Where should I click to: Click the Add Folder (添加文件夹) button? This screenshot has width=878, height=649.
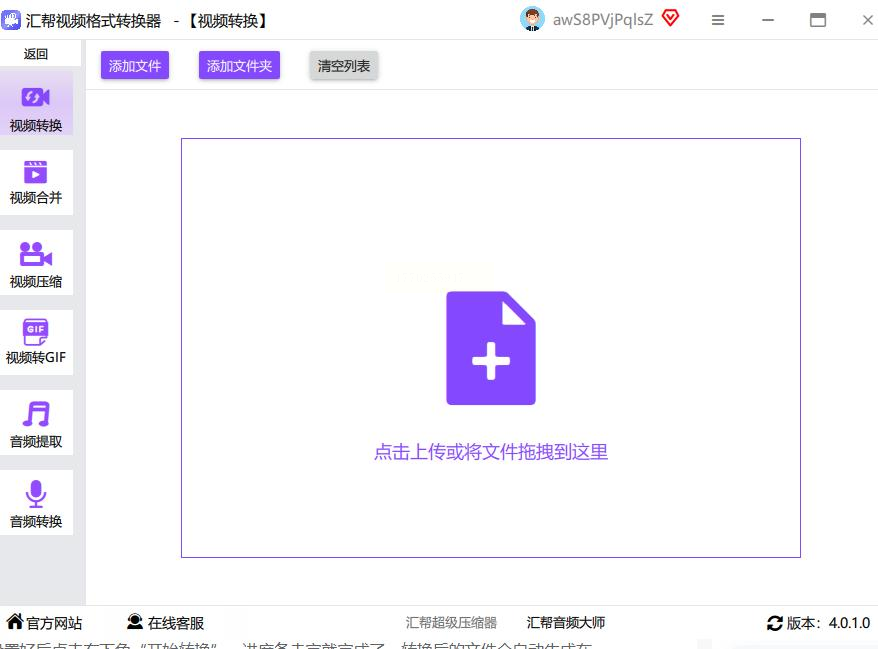[x=239, y=66]
